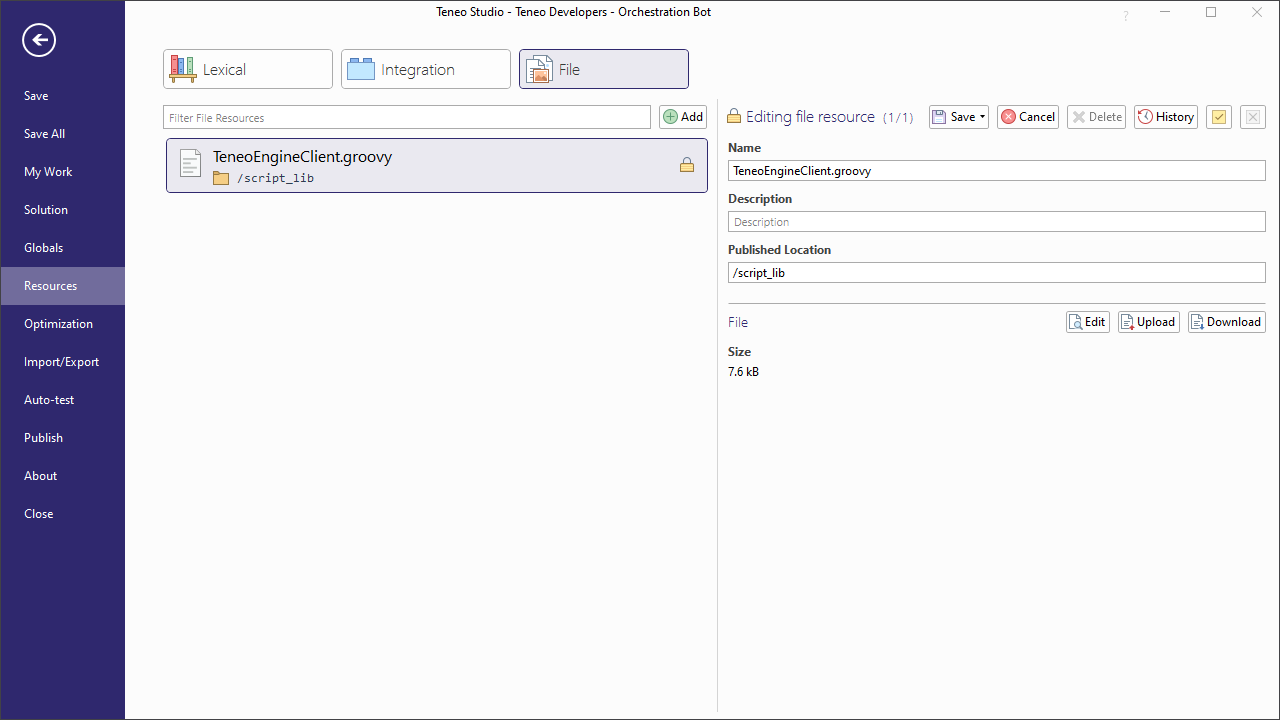Open Solution in the sidebar
Viewport: 1280px width, 720px height.
tap(62, 210)
